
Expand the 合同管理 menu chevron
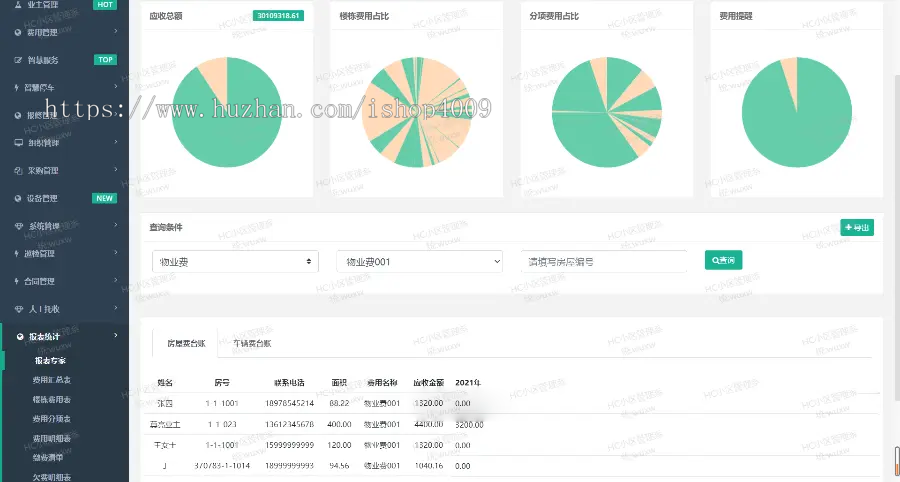pyautogui.click(x=115, y=280)
